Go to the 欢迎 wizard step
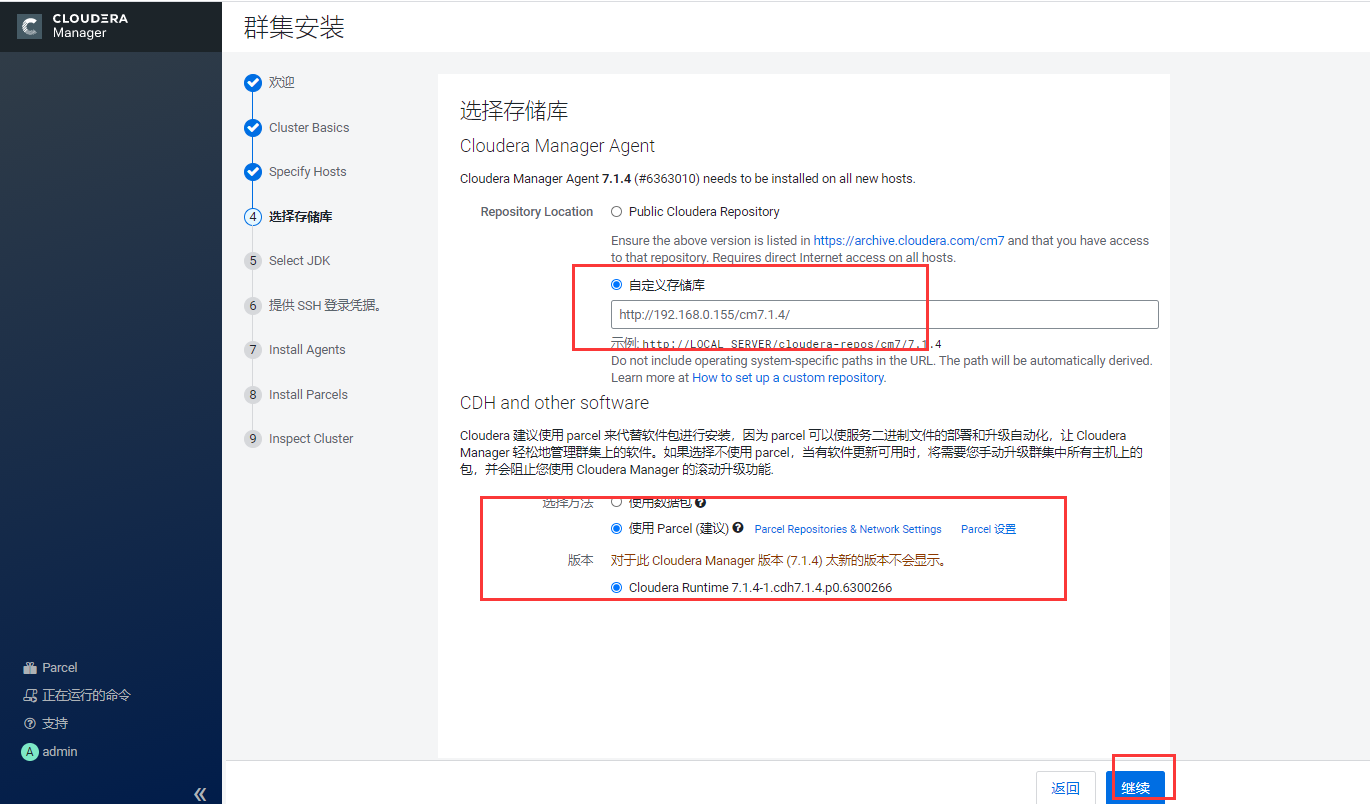The width and height of the screenshot is (1370, 804). [x=282, y=83]
